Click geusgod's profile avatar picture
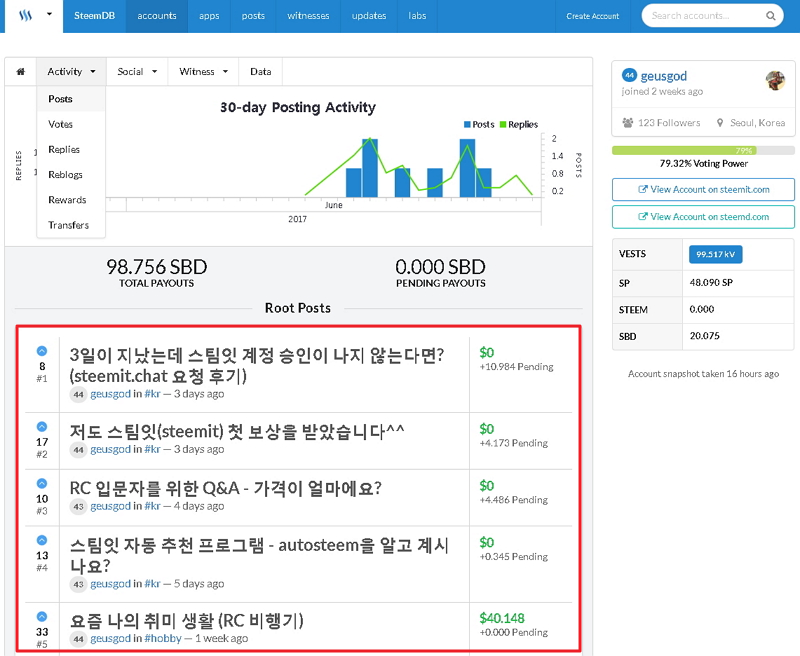 pos(775,80)
